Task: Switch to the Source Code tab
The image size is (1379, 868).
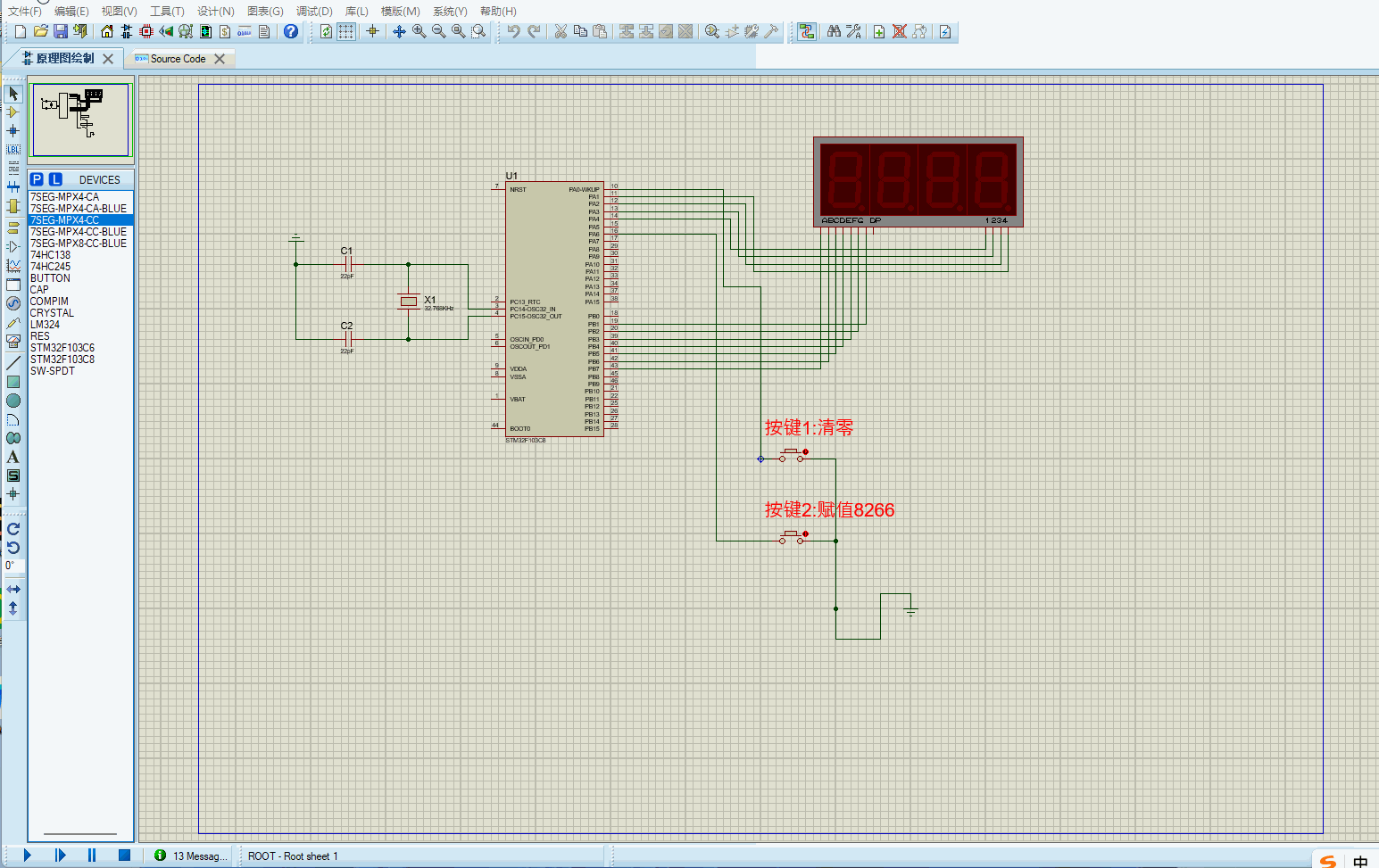Action: point(178,59)
